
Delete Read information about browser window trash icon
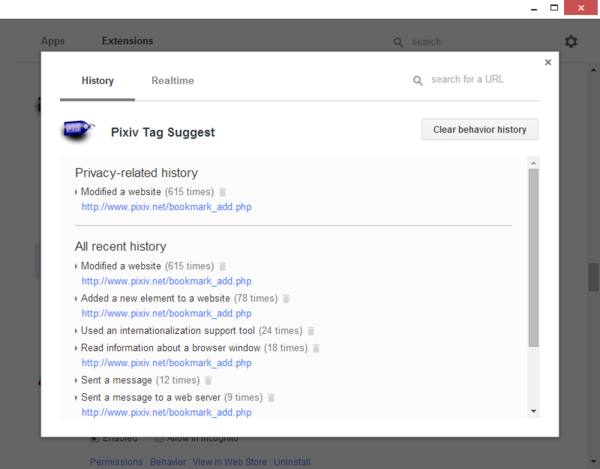click(316, 348)
